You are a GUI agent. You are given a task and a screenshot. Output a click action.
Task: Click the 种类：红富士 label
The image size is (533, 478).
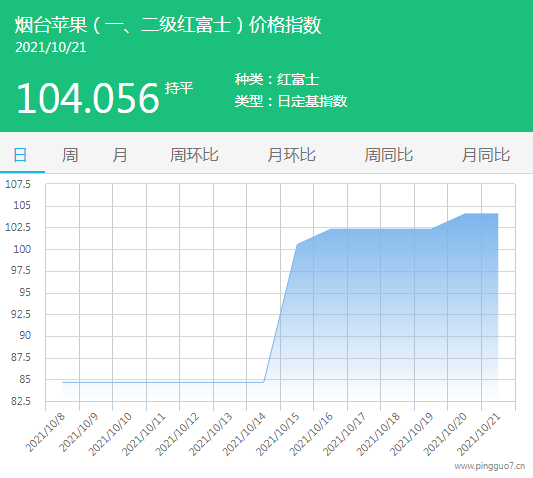(x=277, y=80)
